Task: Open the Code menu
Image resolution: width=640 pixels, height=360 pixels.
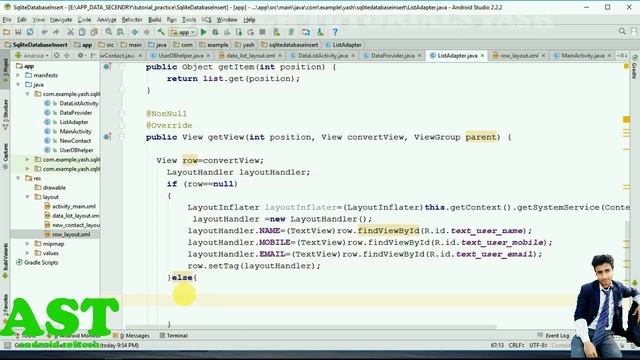Action: [84, 20]
